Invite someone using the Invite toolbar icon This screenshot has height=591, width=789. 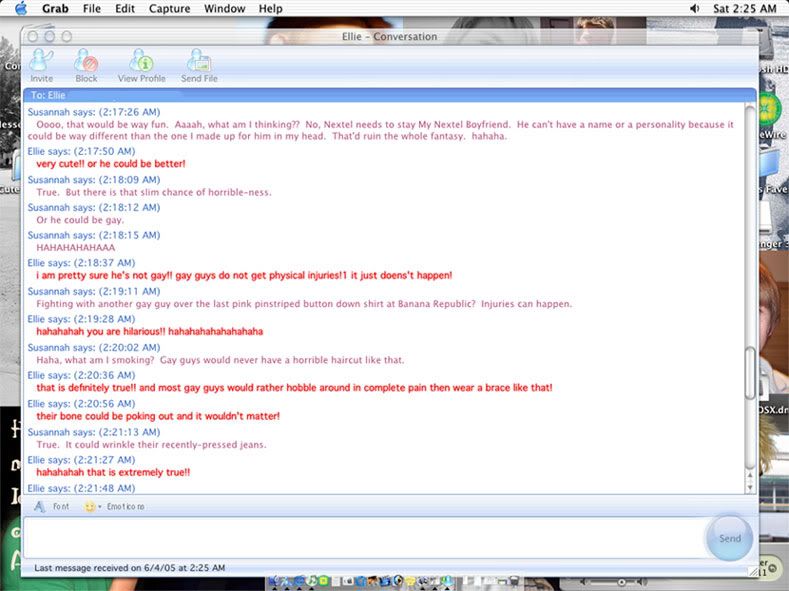[x=41, y=65]
